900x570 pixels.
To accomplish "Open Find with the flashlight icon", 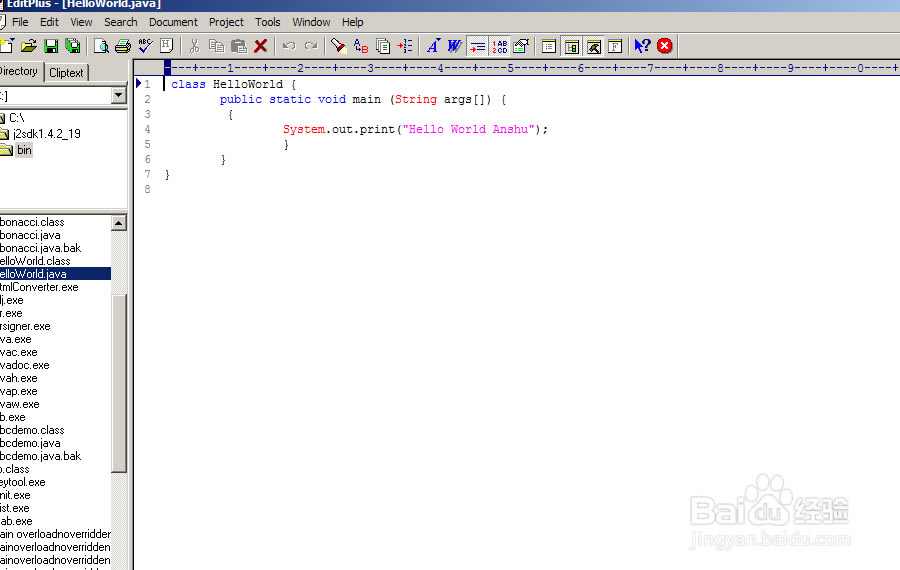I will [338, 46].
